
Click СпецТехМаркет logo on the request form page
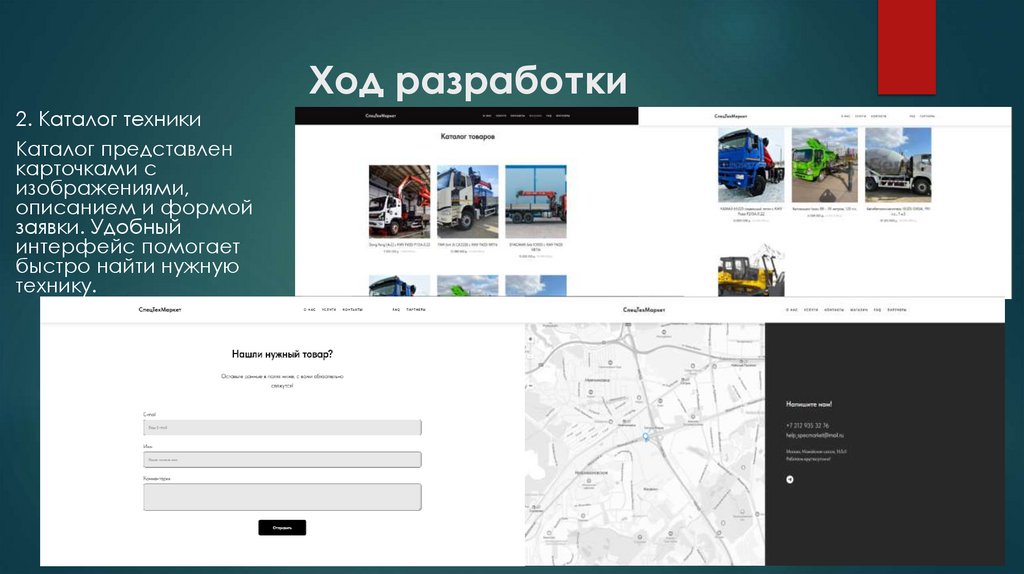click(x=160, y=310)
